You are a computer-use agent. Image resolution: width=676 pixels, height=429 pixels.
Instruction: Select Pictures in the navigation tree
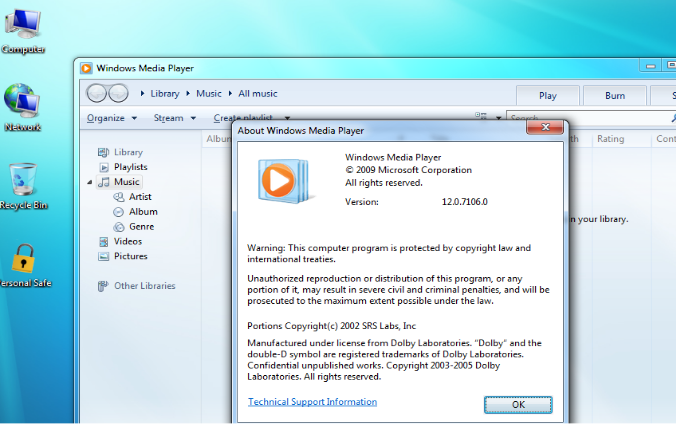pos(131,256)
